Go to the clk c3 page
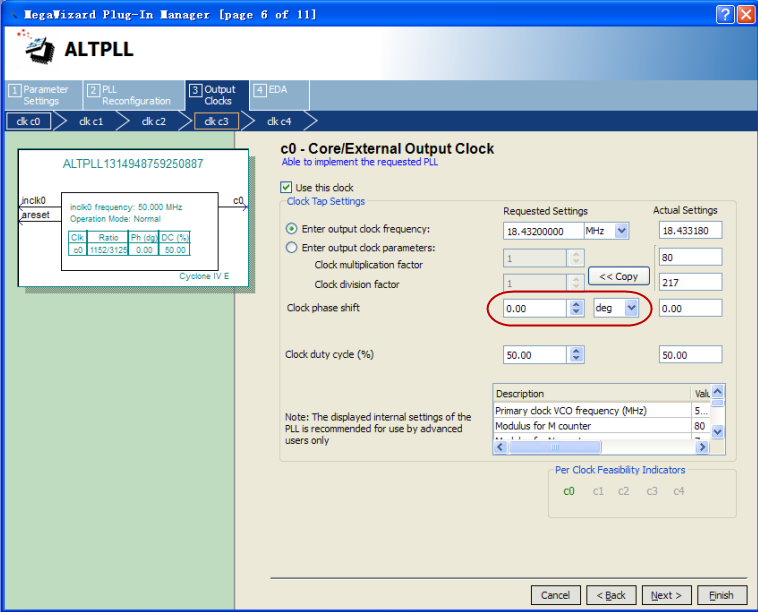758x612 pixels. click(216, 121)
